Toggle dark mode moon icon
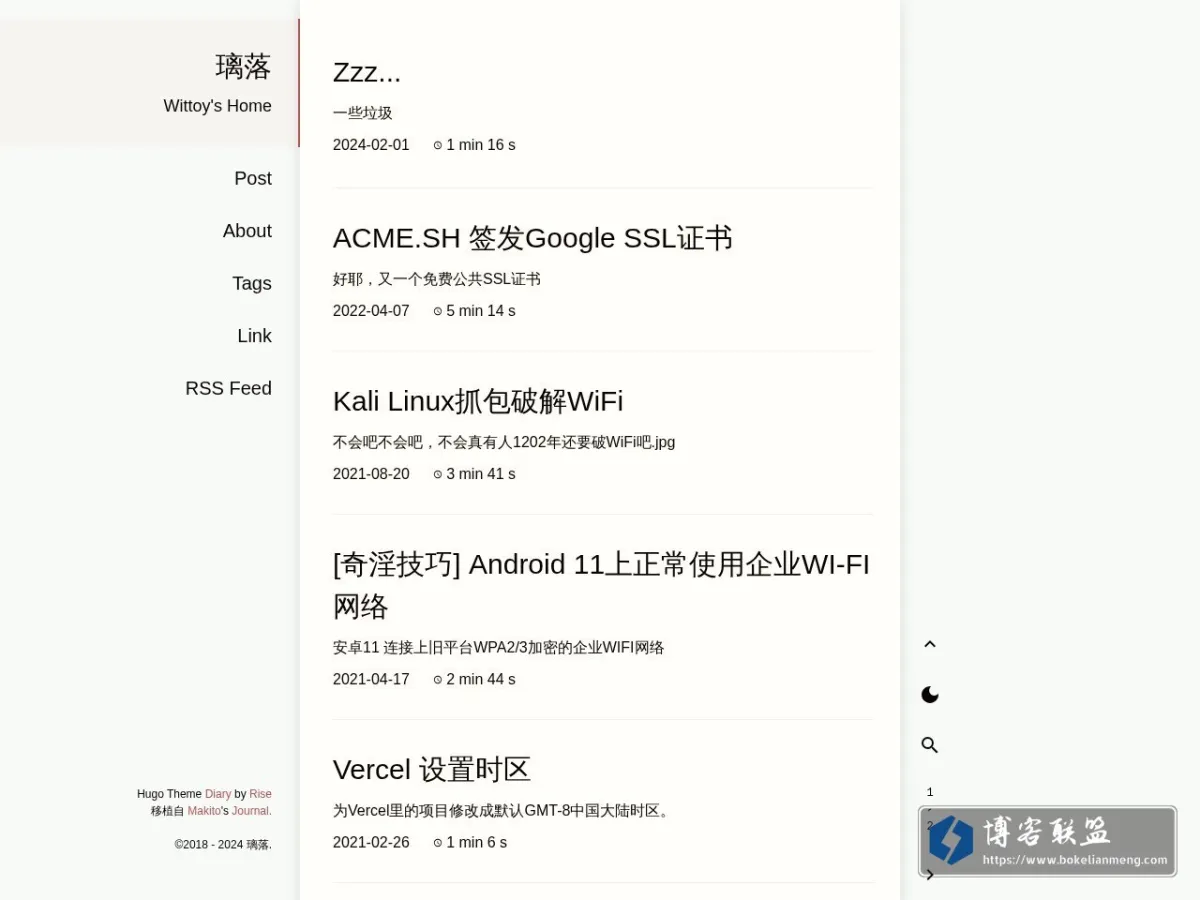This screenshot has width=1200, height=900. [930, 695]
